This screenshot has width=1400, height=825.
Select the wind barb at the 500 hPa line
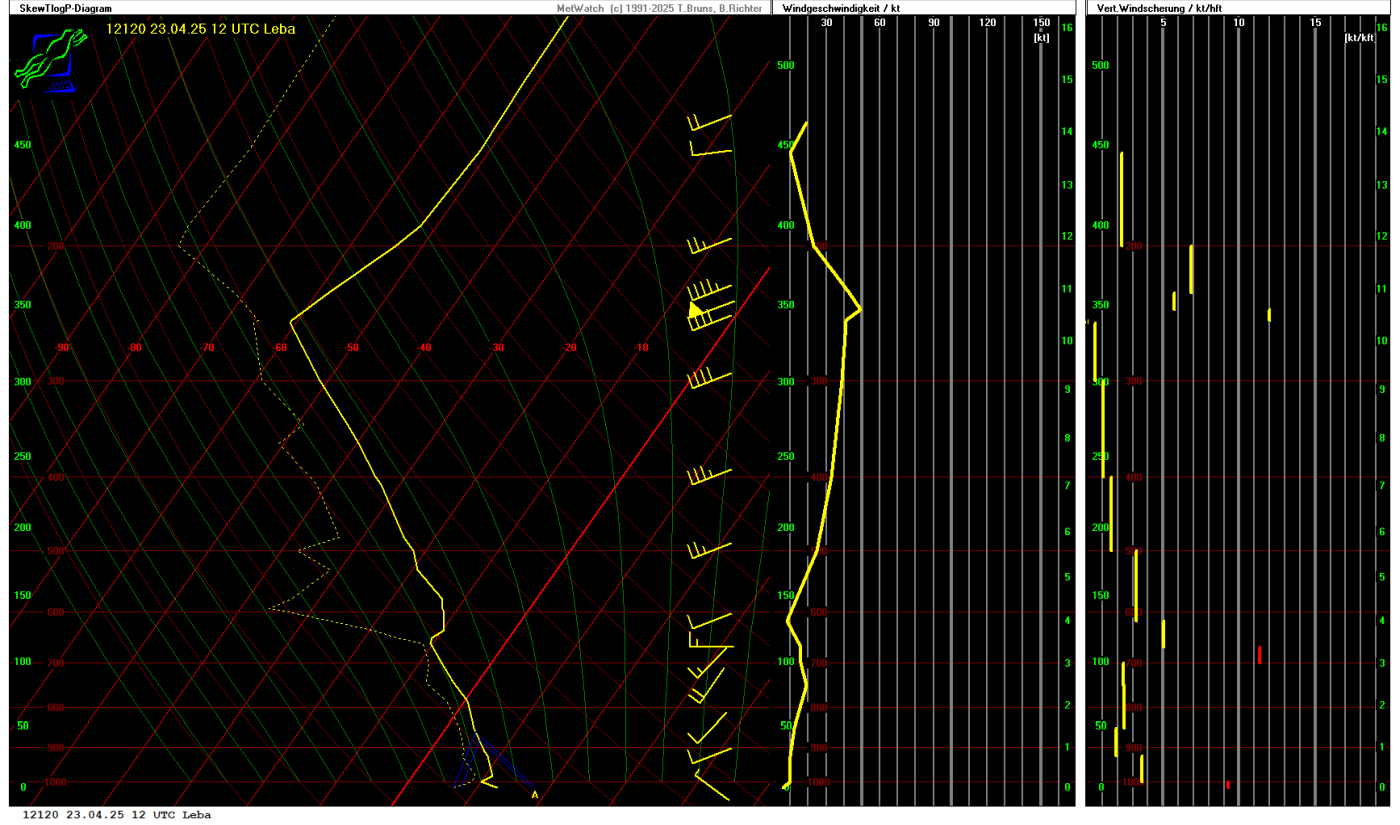710,550
